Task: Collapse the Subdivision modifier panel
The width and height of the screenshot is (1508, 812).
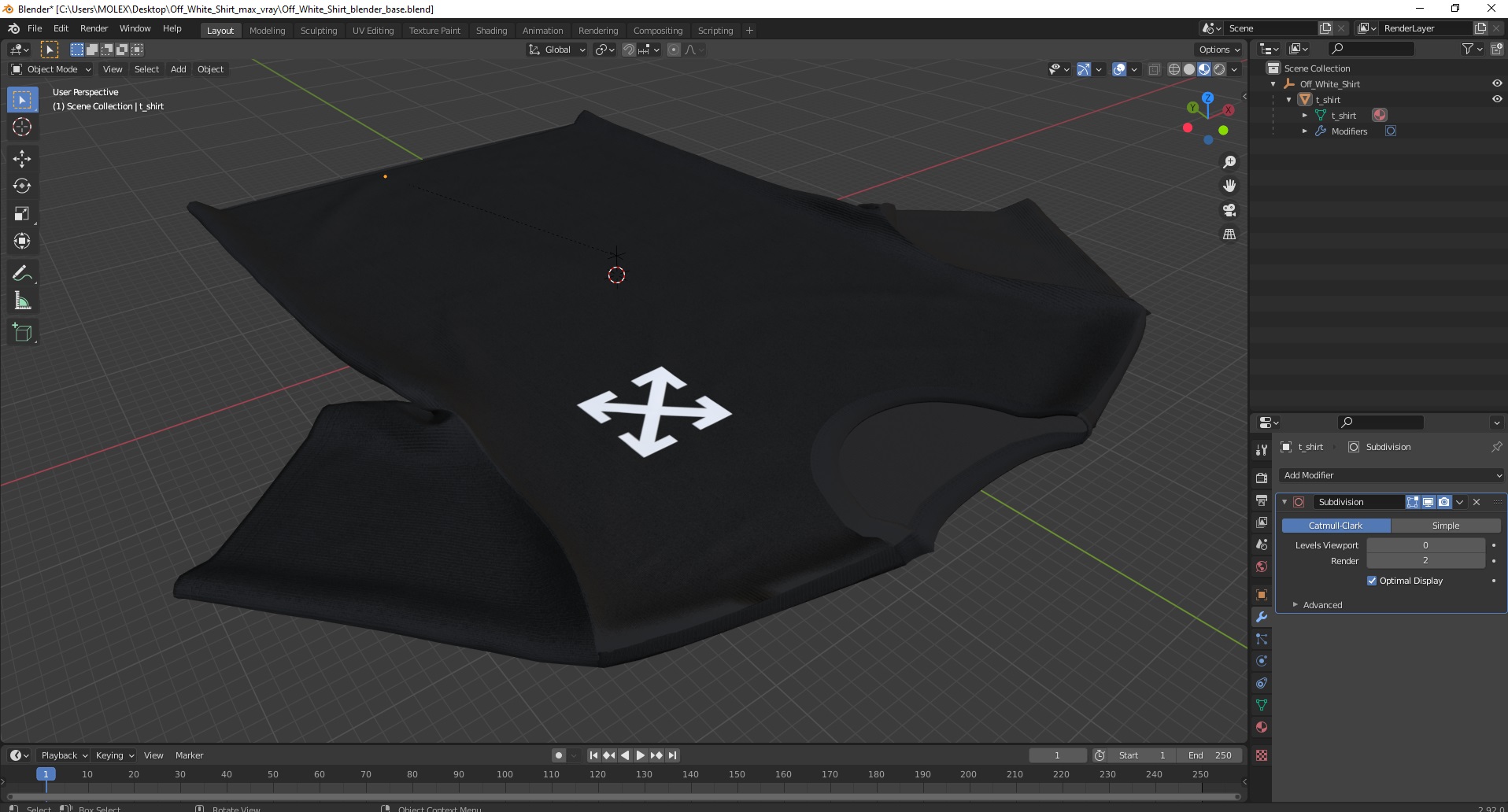Action: coord(1284,502)
